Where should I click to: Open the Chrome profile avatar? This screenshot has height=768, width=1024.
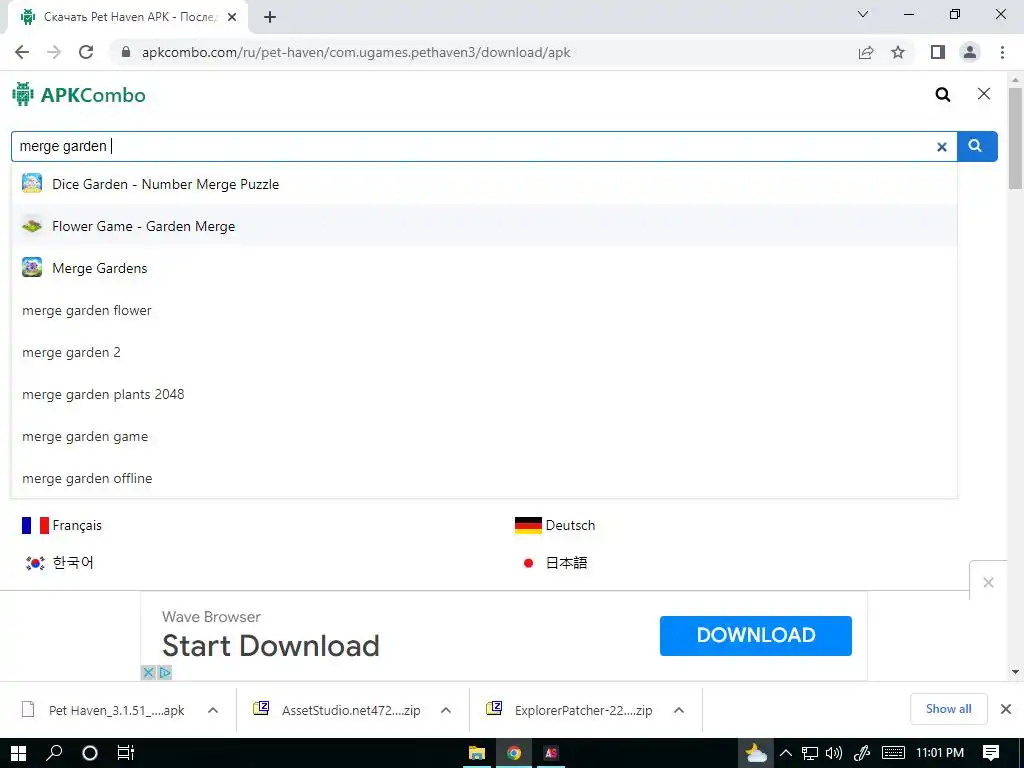970,52
